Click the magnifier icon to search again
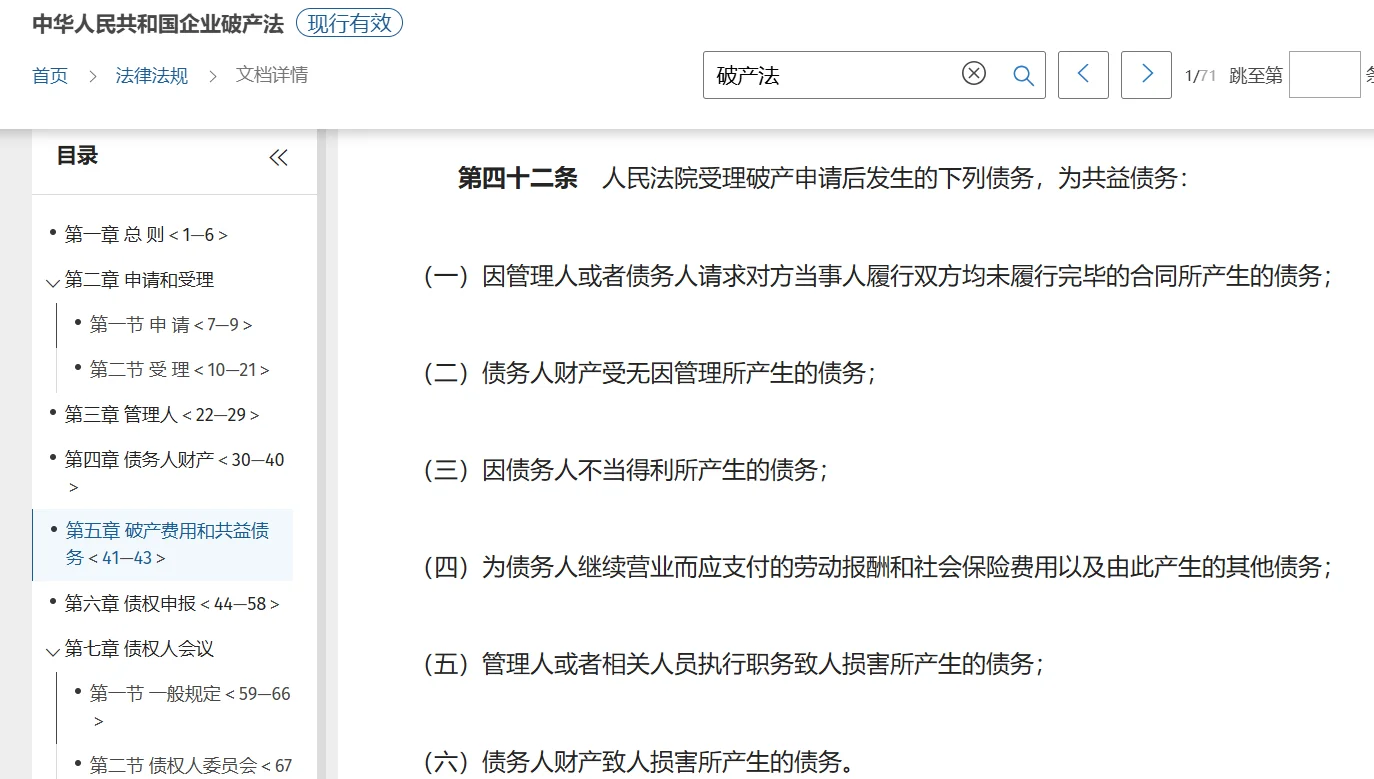This screenshot has height=779, width=1374. click(1023, 74)
